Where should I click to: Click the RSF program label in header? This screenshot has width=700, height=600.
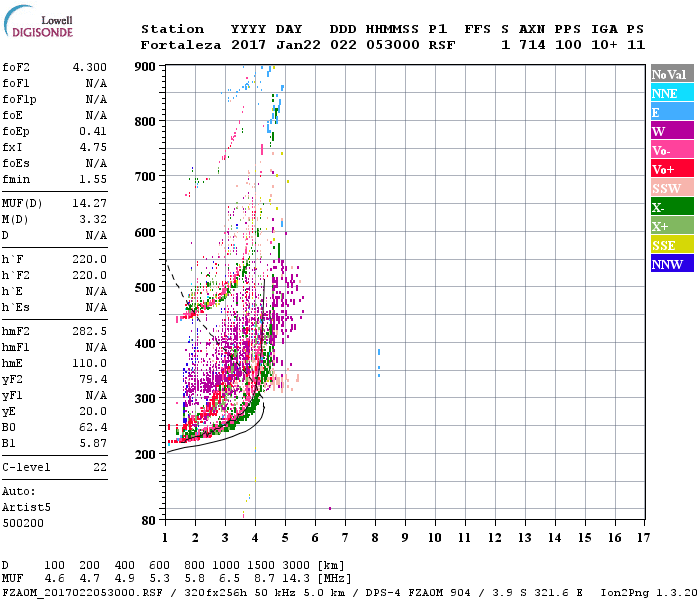point(442,45)
